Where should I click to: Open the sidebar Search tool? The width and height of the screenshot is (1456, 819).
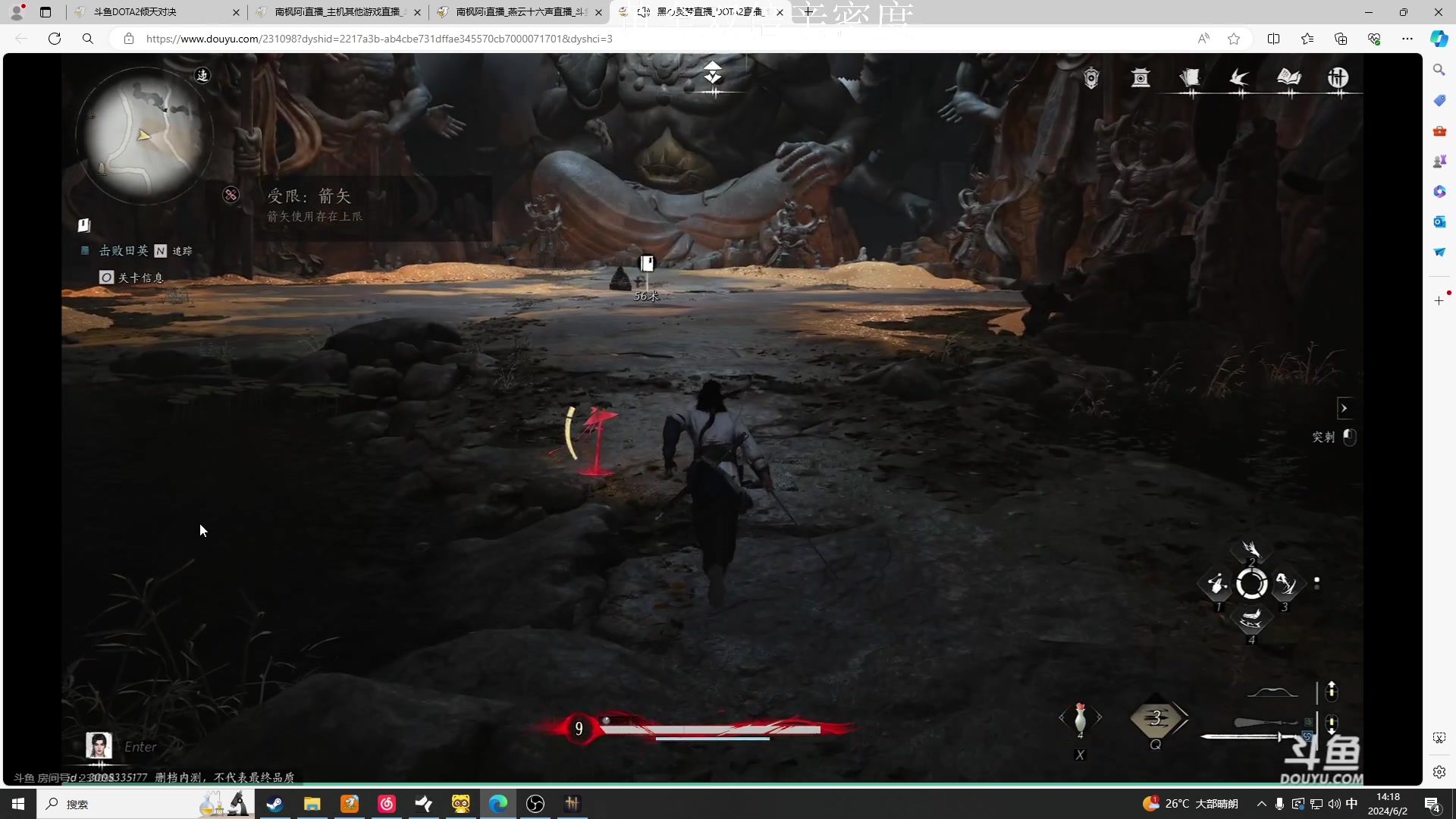(1439, 70)
